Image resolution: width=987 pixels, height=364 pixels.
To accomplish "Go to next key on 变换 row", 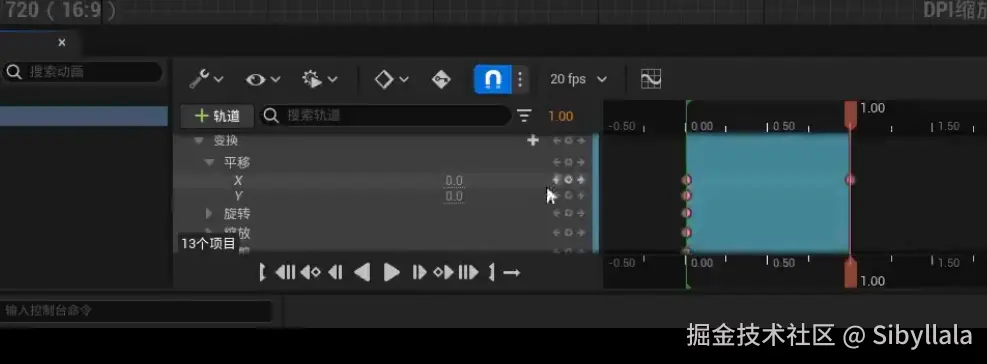I will click(580, 140).
